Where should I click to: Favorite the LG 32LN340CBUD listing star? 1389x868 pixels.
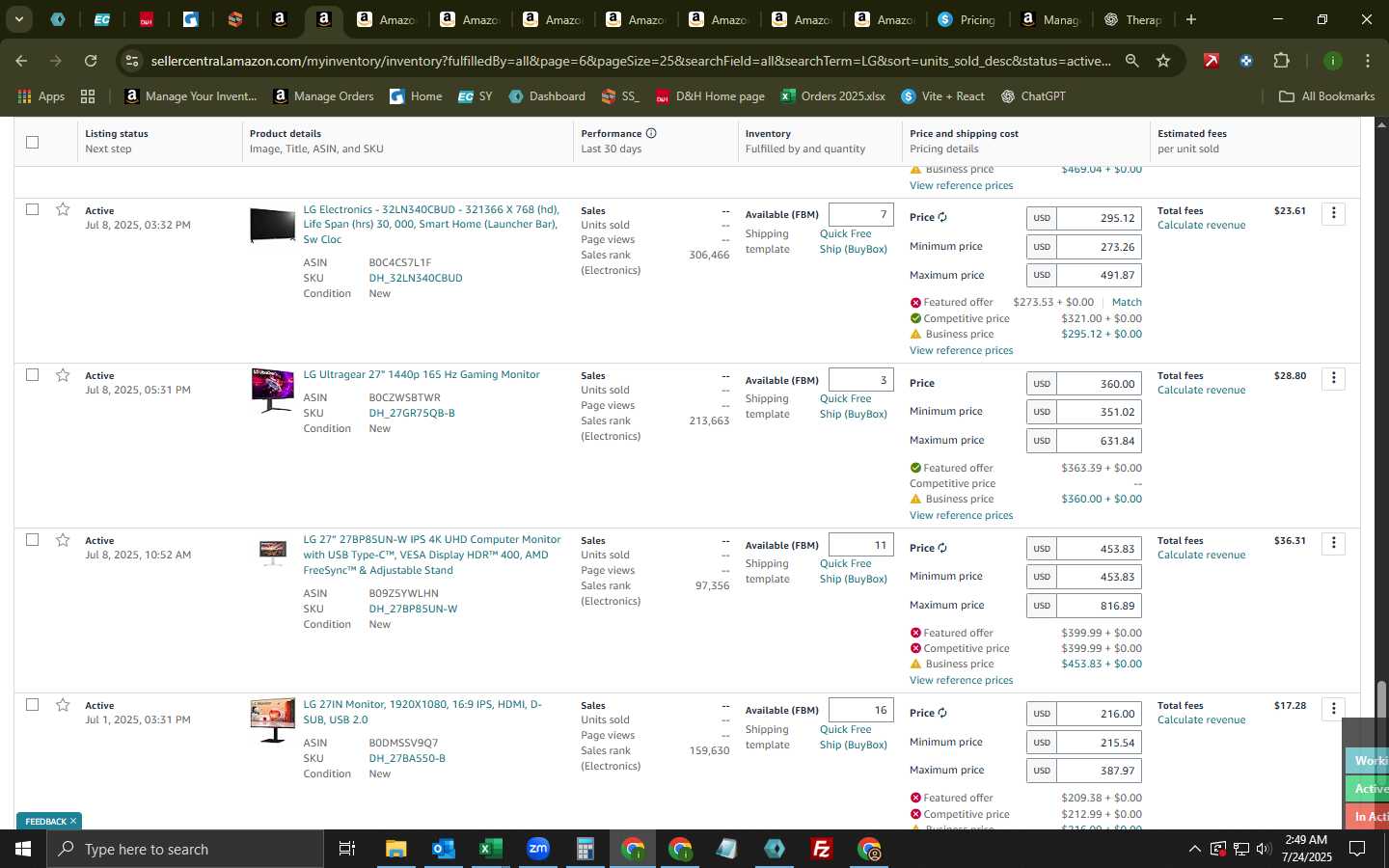tap(63, 209)
